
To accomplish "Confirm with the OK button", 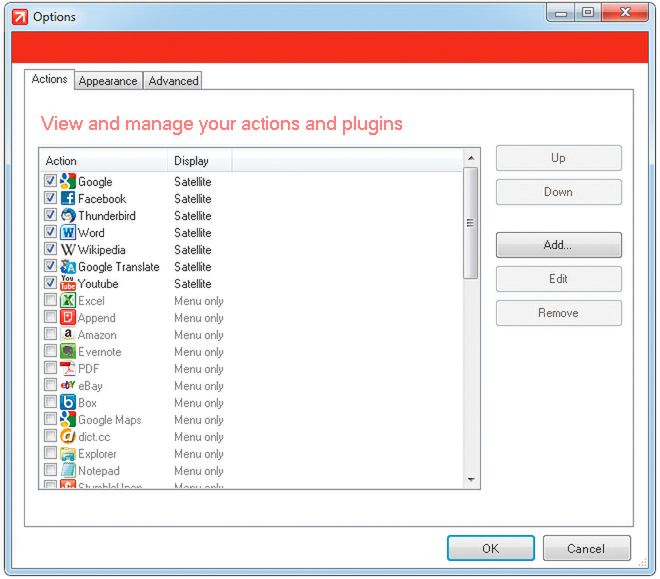I will [491, 548].
